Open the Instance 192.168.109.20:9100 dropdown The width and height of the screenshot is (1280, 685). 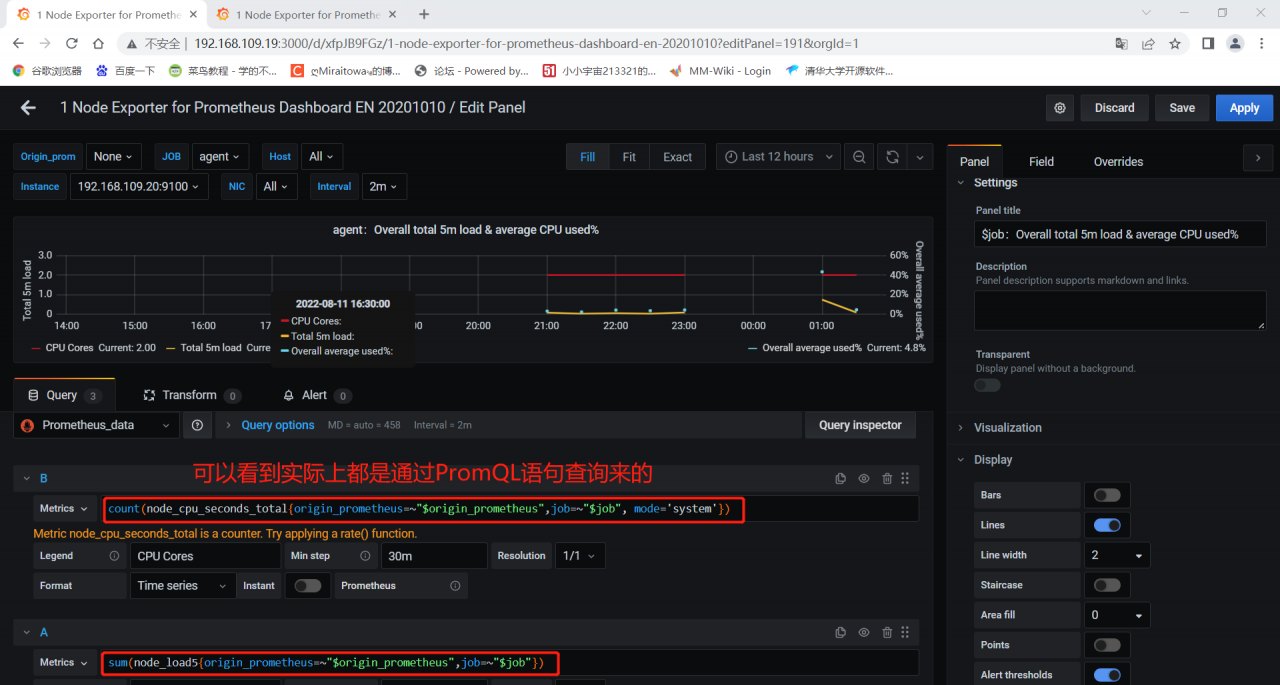coord(139,187)
